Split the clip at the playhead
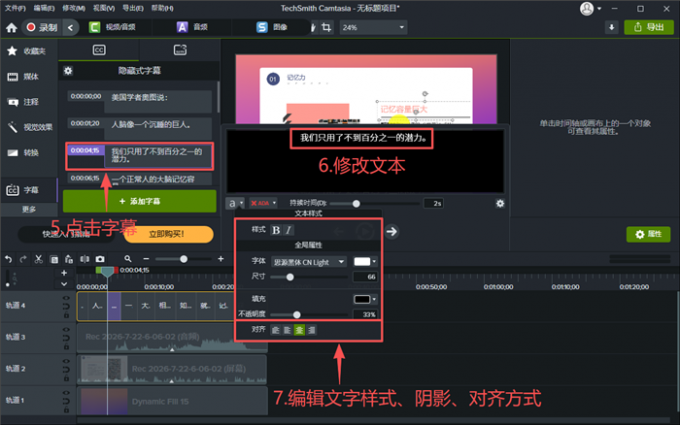The width and height of the screenshot is (680, 425). click(x=85, y=259)
